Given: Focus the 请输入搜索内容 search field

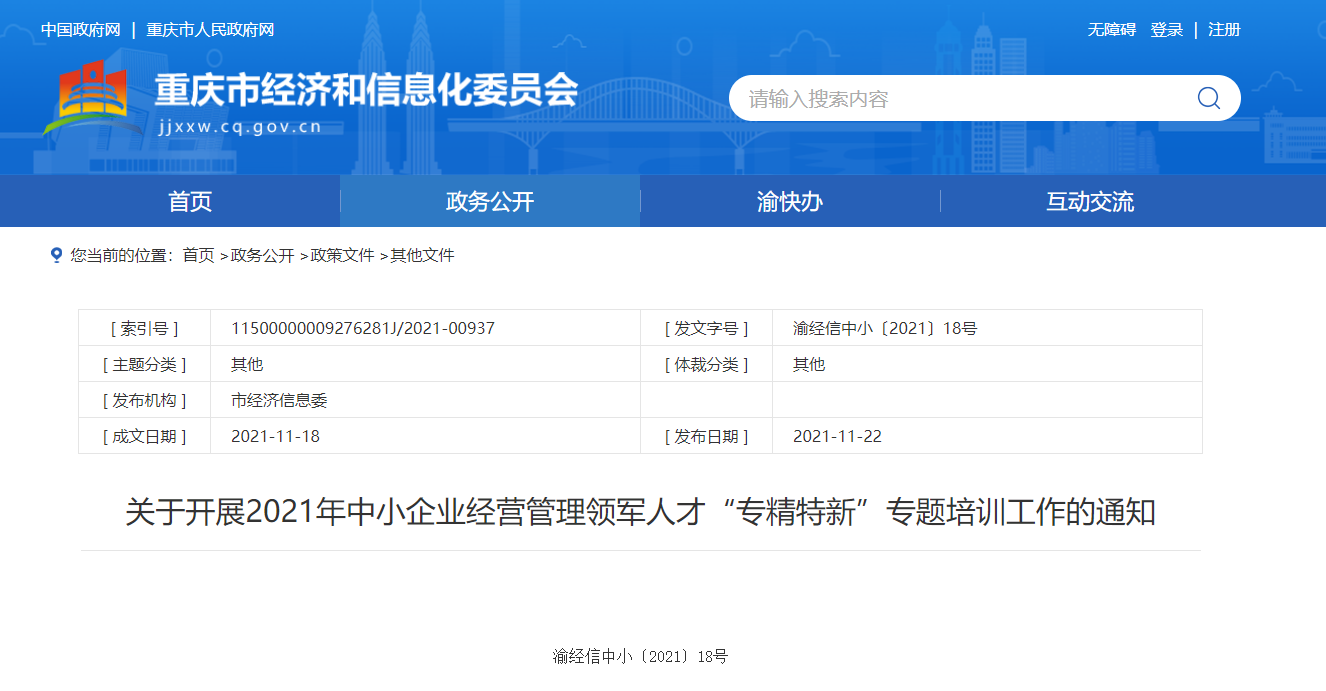Looking at the screenshot, I should (960, 99).
